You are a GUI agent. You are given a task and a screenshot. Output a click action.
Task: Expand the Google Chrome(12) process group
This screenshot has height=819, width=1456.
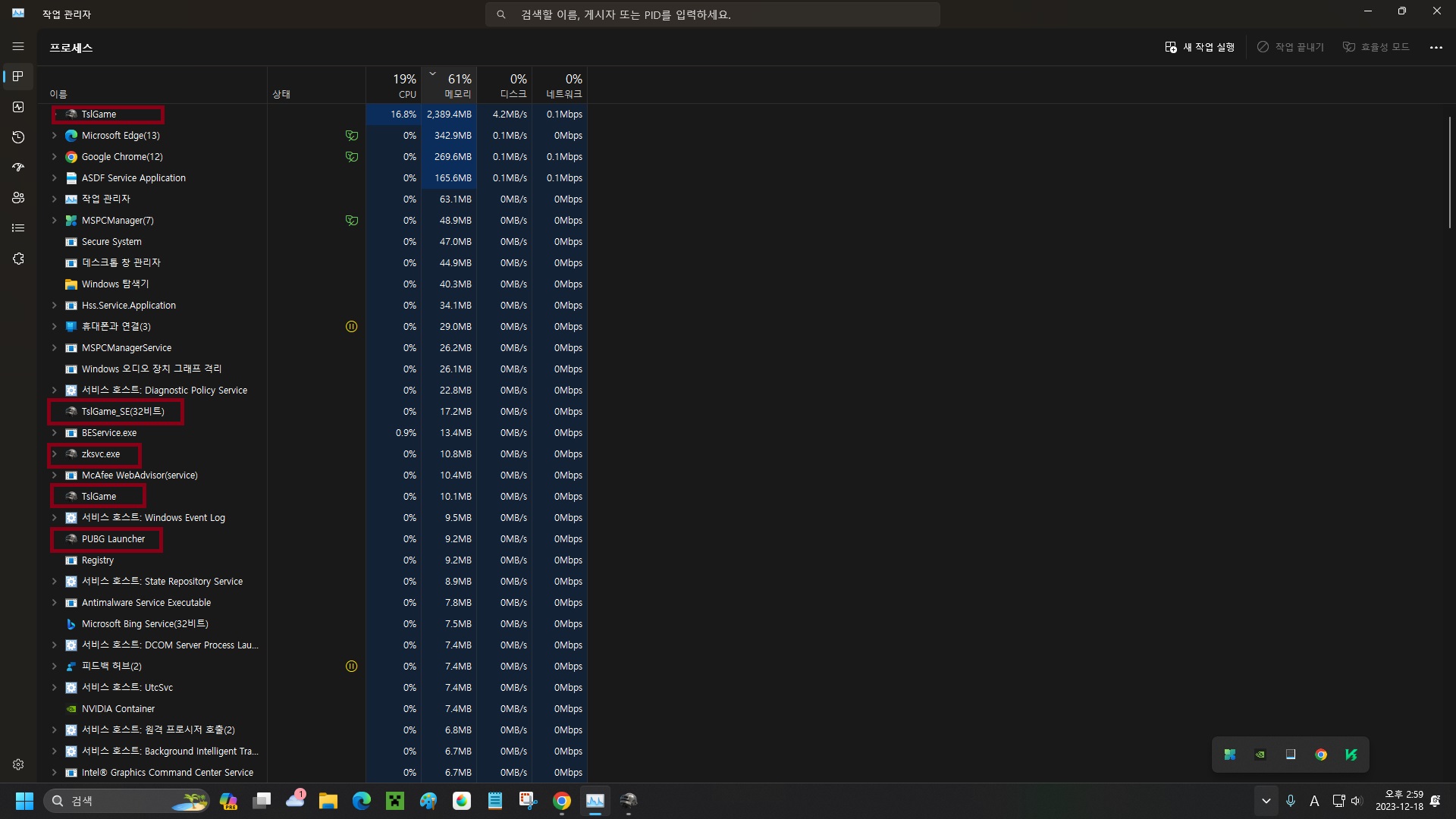tap(54, 157)
